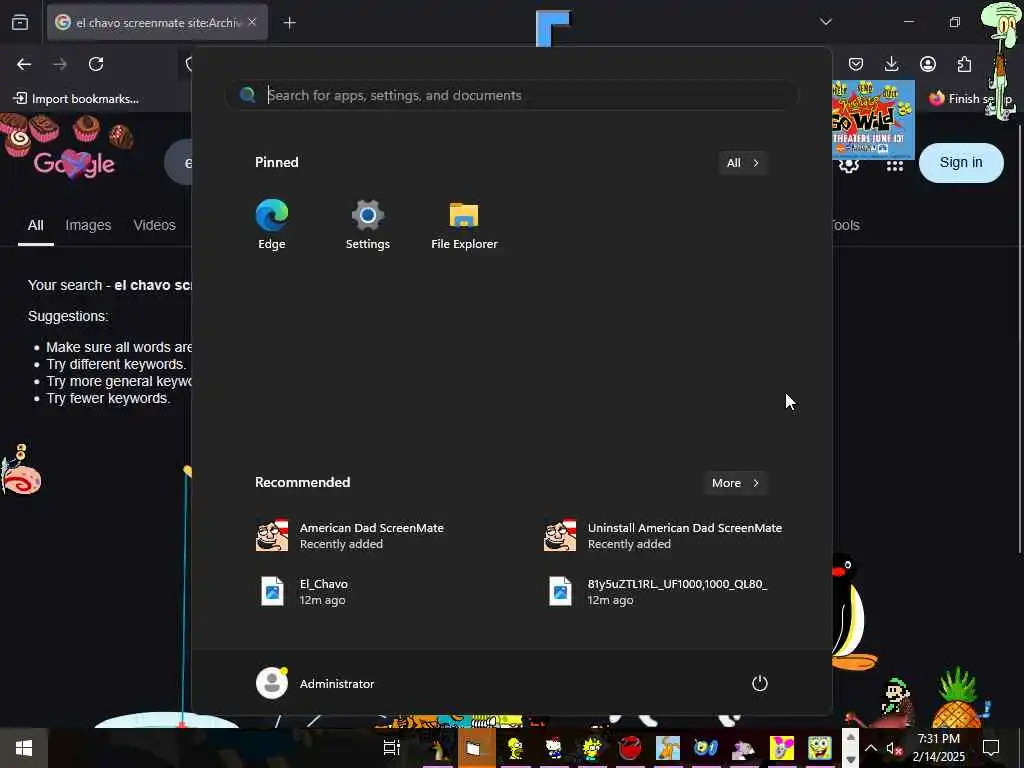Open a new browser tab
The width and height of the screenshot is (1024, 768).
pyautogui.click(x=289, y=23)
